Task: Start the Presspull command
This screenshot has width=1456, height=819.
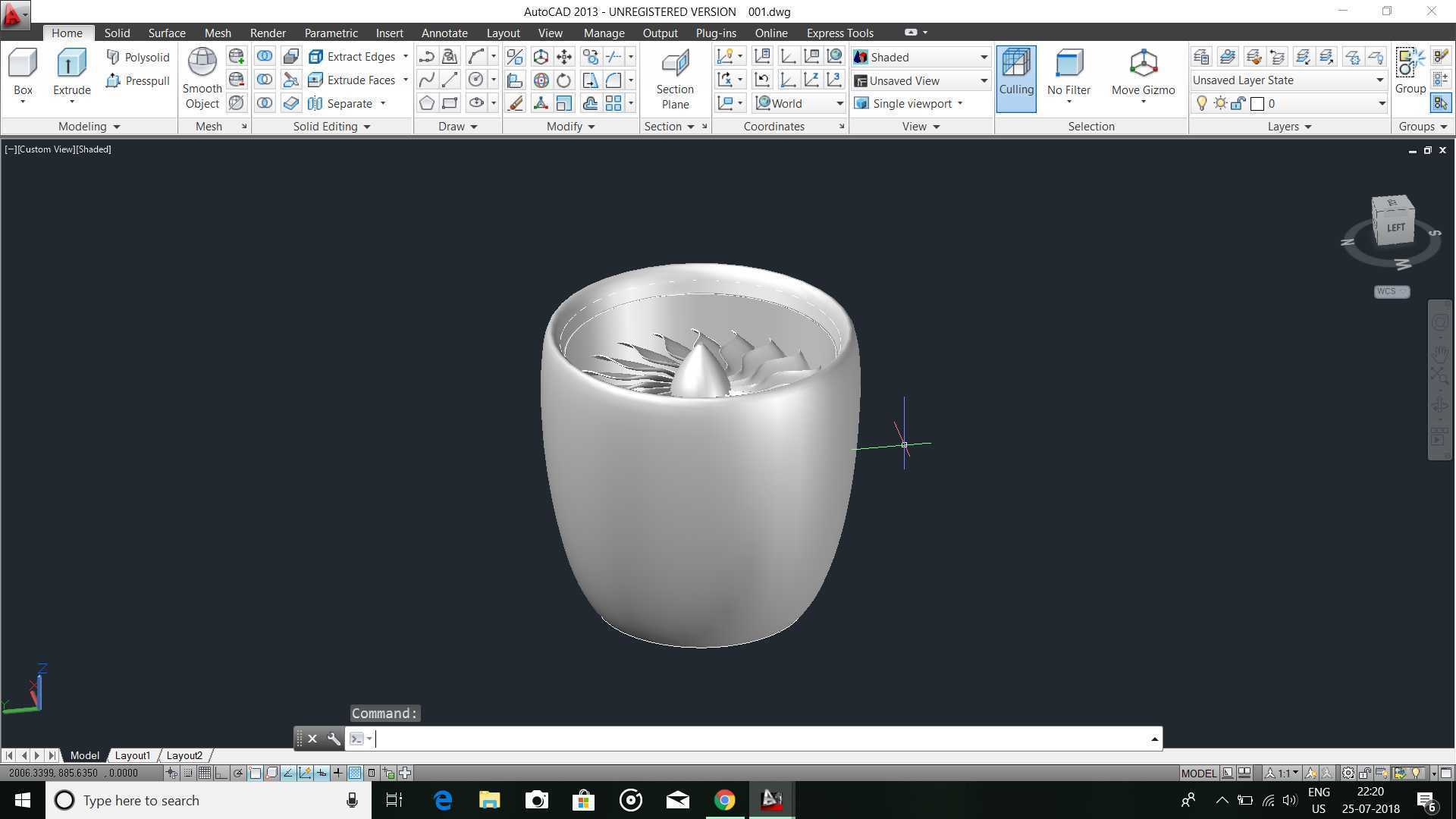Action: (x=138, y=80)
